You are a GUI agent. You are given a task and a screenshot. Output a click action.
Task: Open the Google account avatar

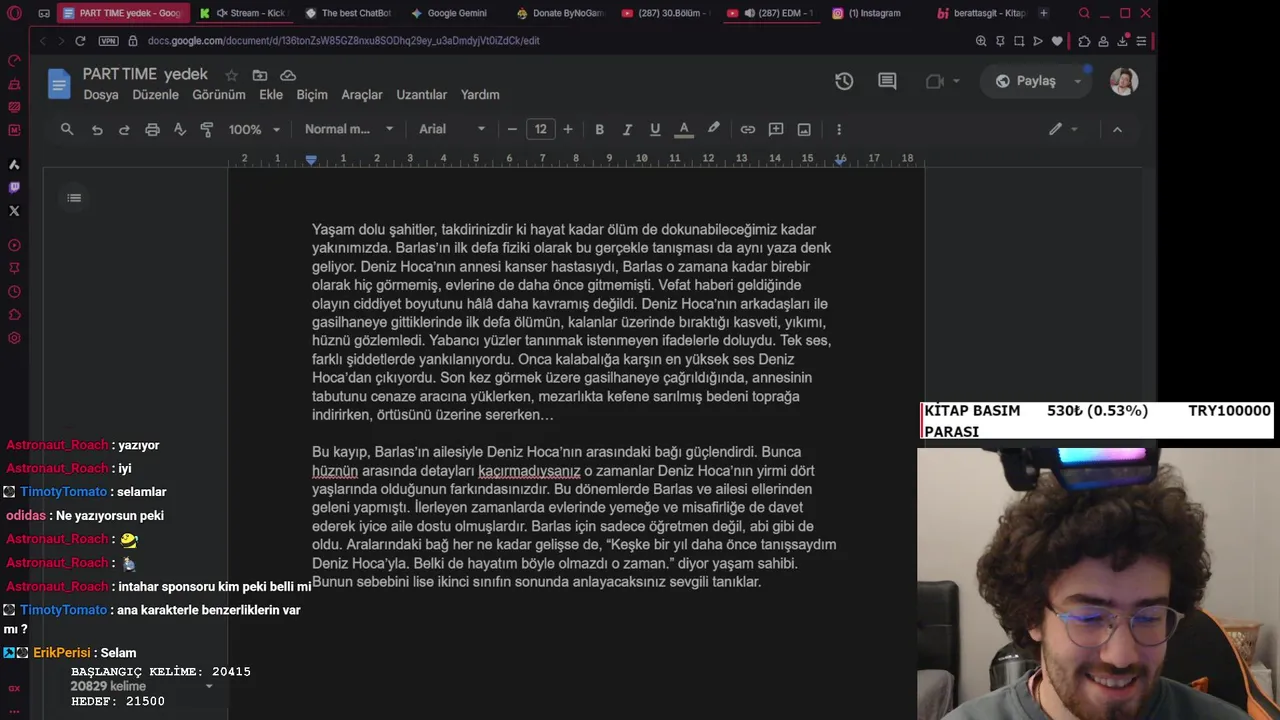click(x=1124, y=81)
